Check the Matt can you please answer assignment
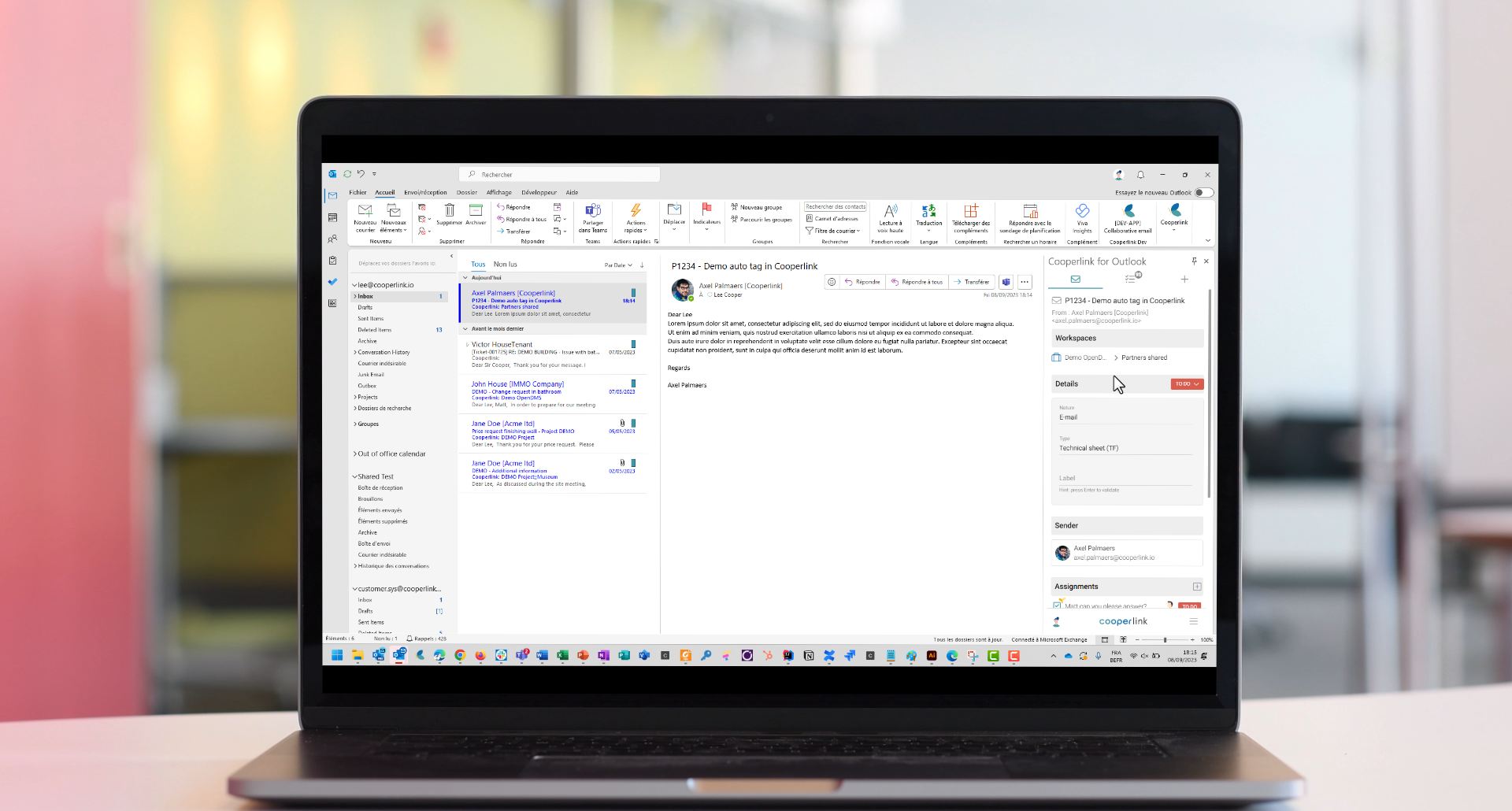The width and height of the screenshot is (1512, 811). [1058, 604]
